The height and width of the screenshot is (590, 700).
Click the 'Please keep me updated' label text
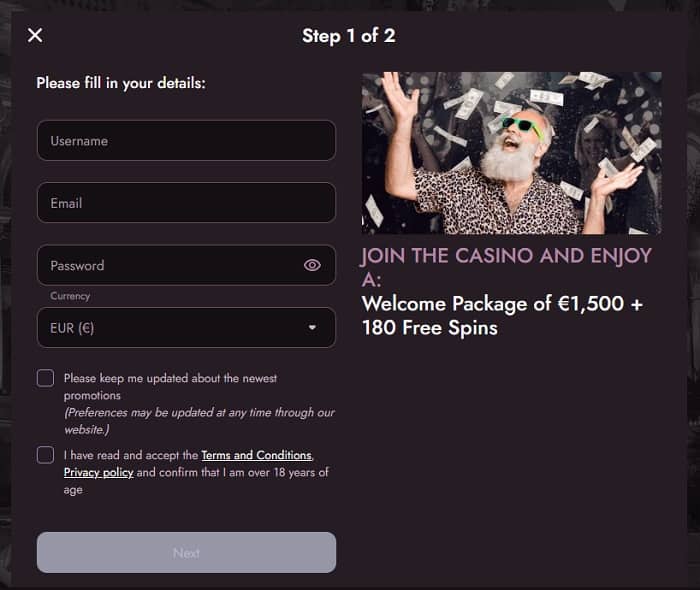(x=170, y=386)
